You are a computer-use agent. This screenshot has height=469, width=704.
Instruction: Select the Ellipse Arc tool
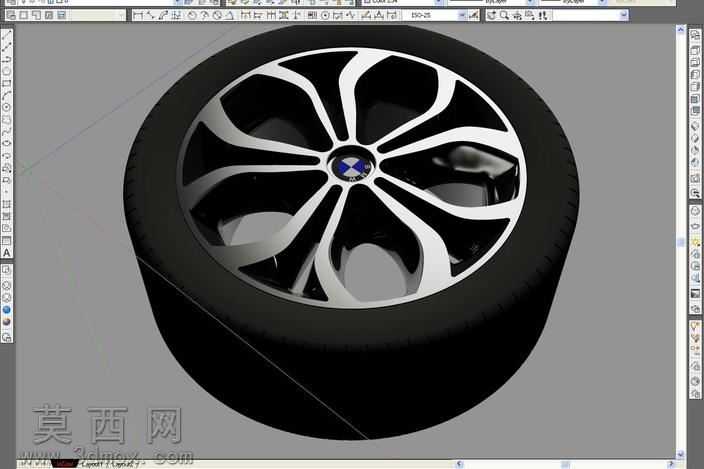pyautogui.click(x=7, y=156)
